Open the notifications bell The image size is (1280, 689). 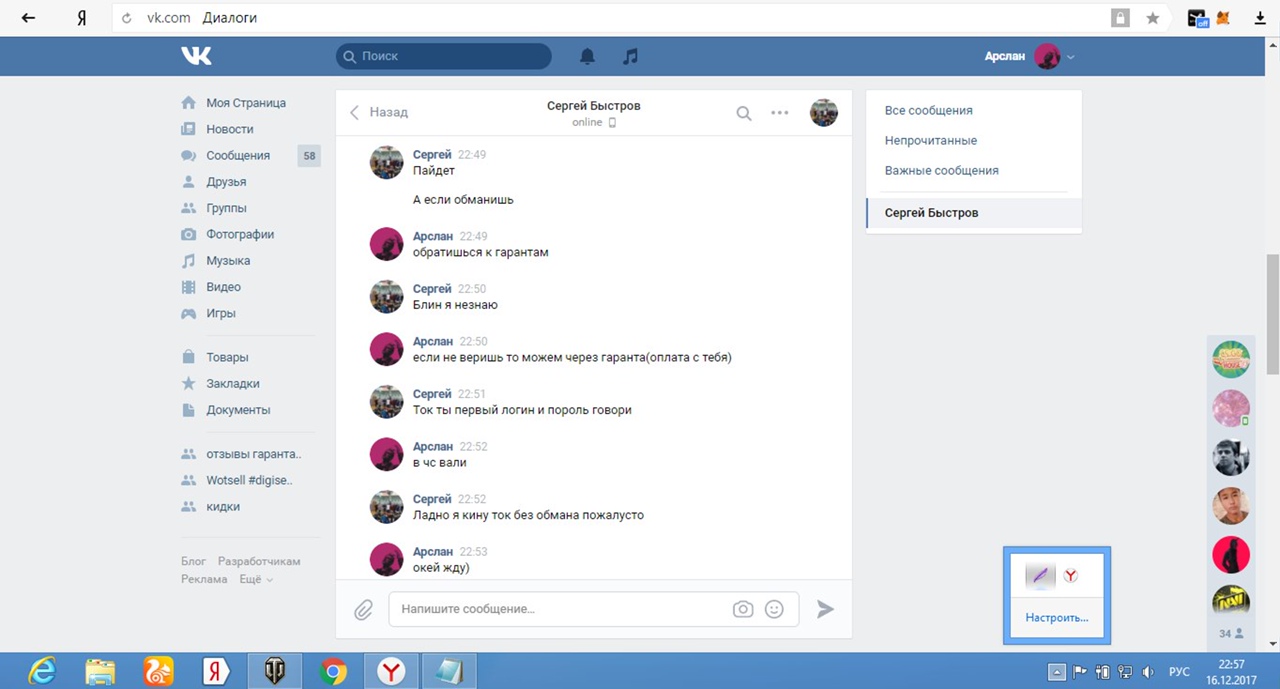tap(587, 57)
